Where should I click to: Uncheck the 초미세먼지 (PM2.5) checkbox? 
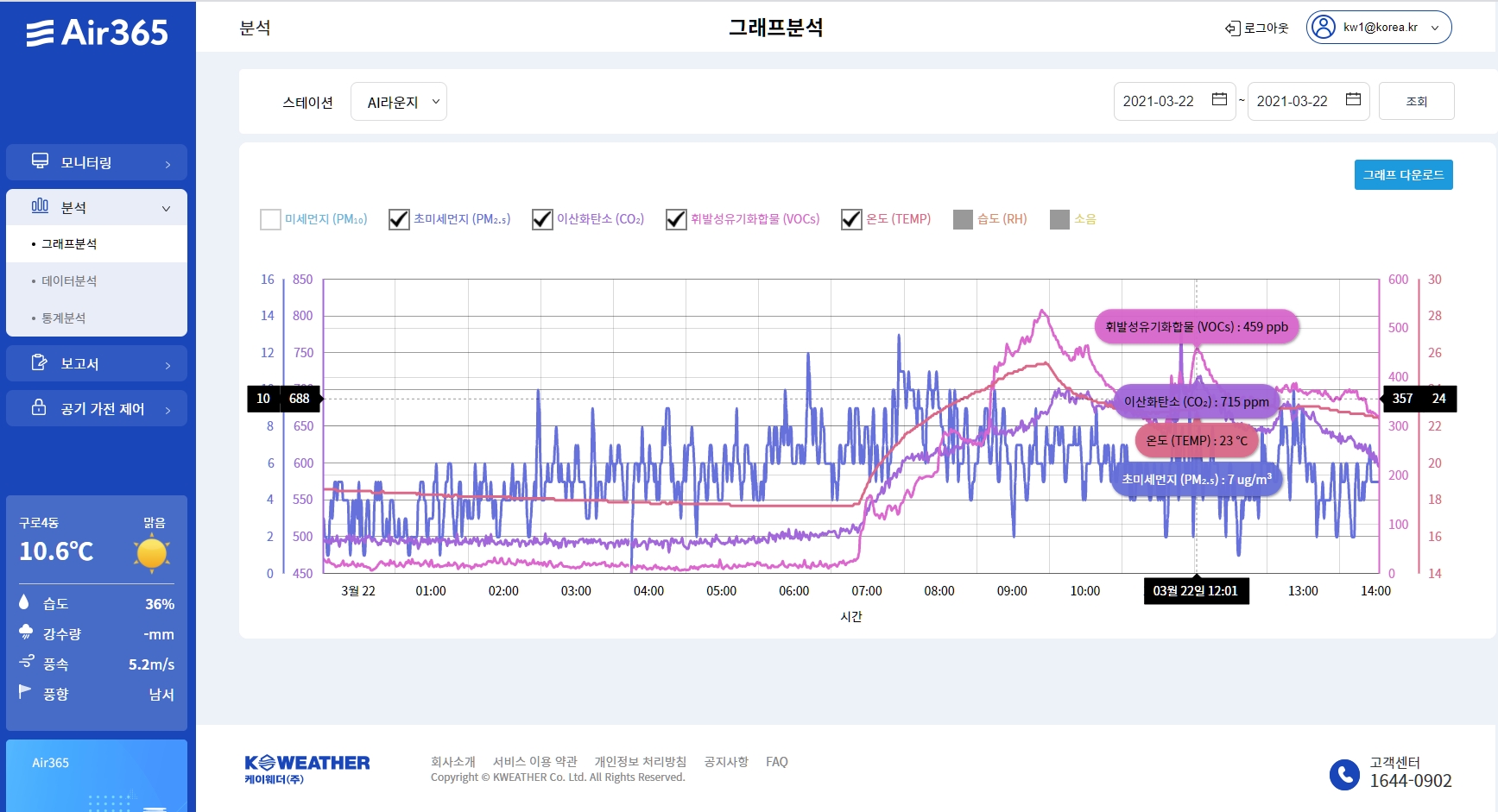pos(399,219)
